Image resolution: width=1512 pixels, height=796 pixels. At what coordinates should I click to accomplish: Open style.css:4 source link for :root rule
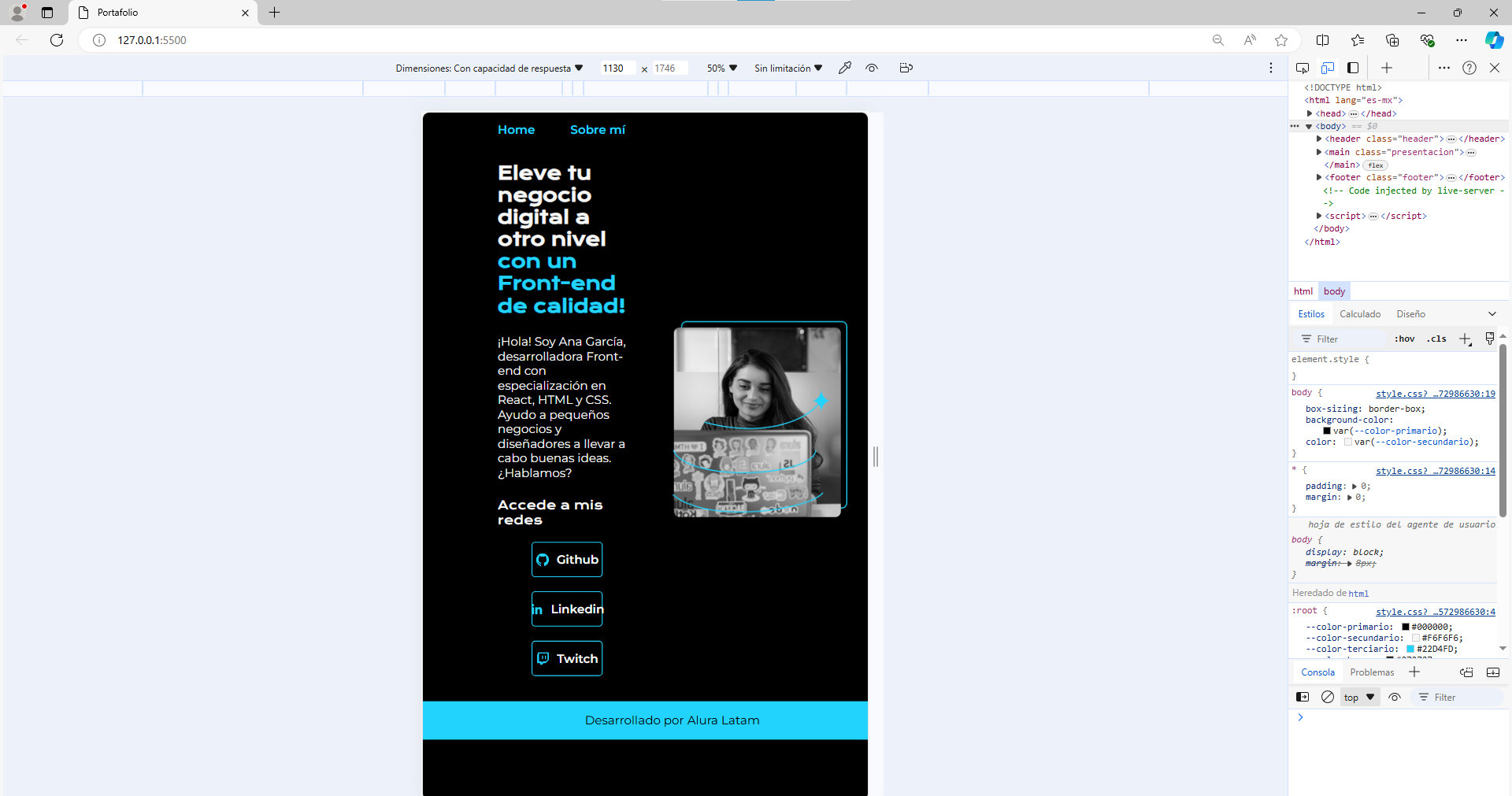coord(1435,612)
